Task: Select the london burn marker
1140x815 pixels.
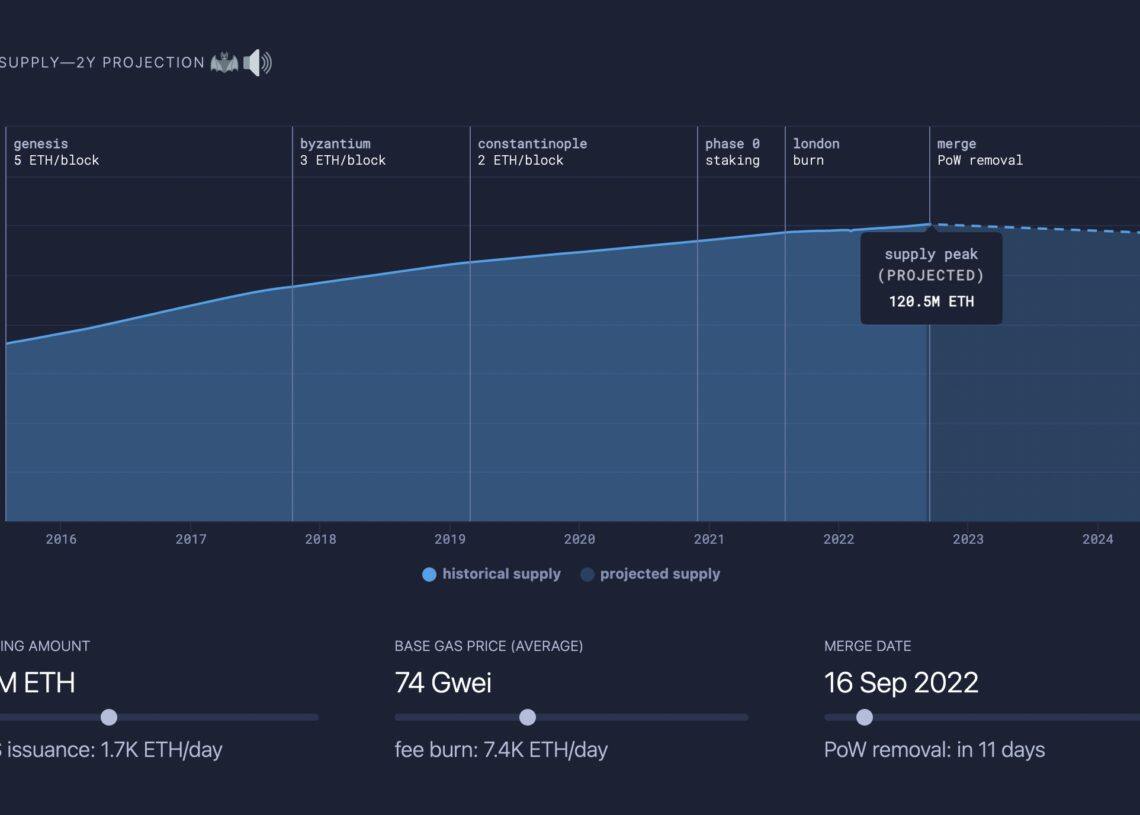Action: pyautogui.click(x=816, y=152)
